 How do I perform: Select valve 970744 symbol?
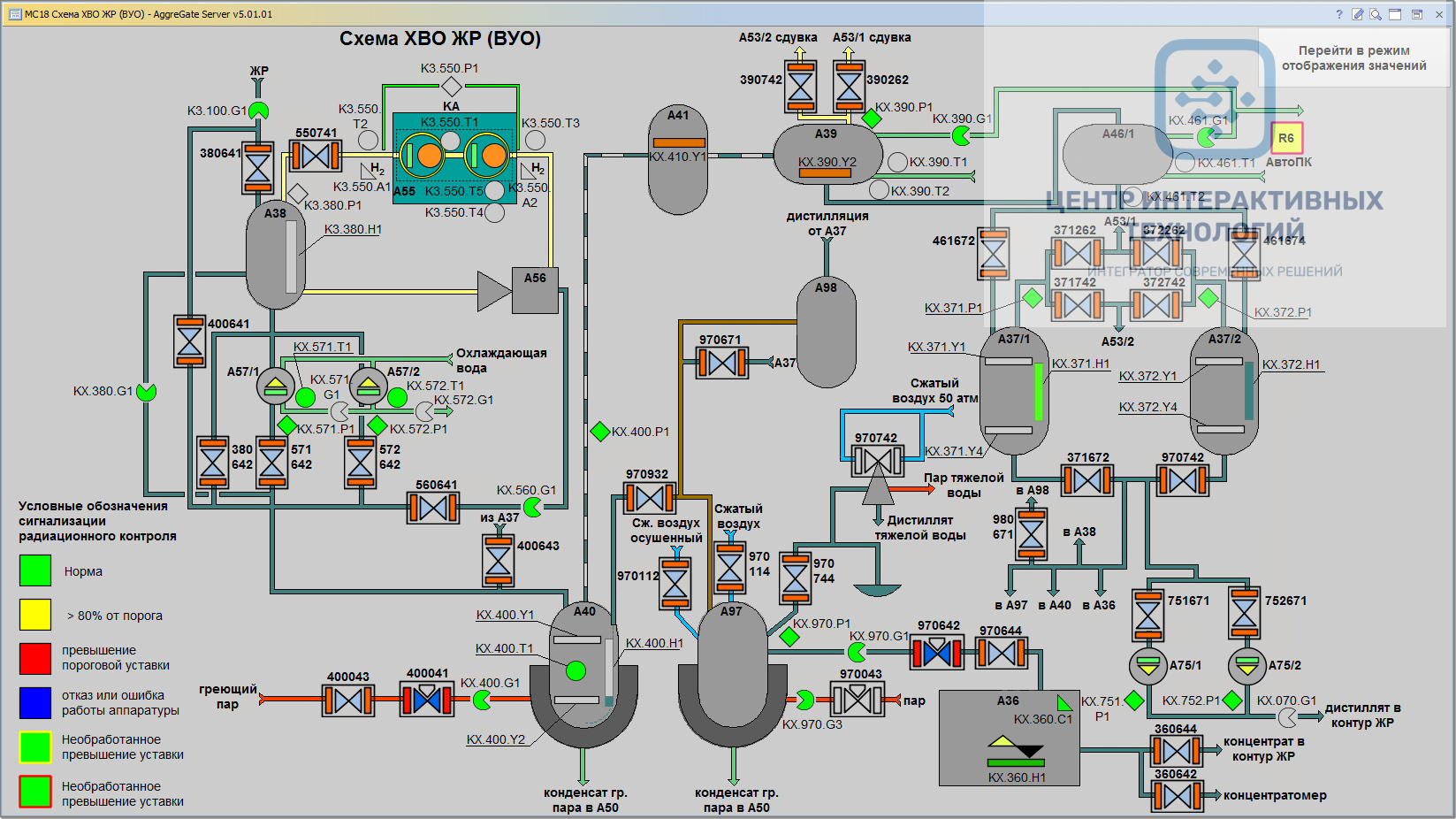tap(796, 578)
